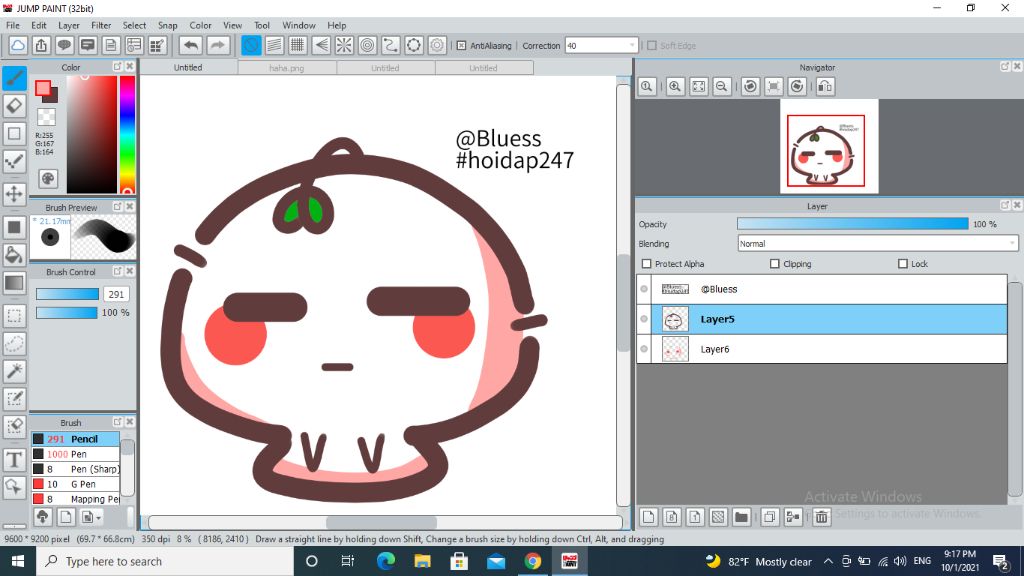The height and width of the screenshot is (576, 1024).
Task: Enable crisscross grid snap
Action: pos(297,45)
